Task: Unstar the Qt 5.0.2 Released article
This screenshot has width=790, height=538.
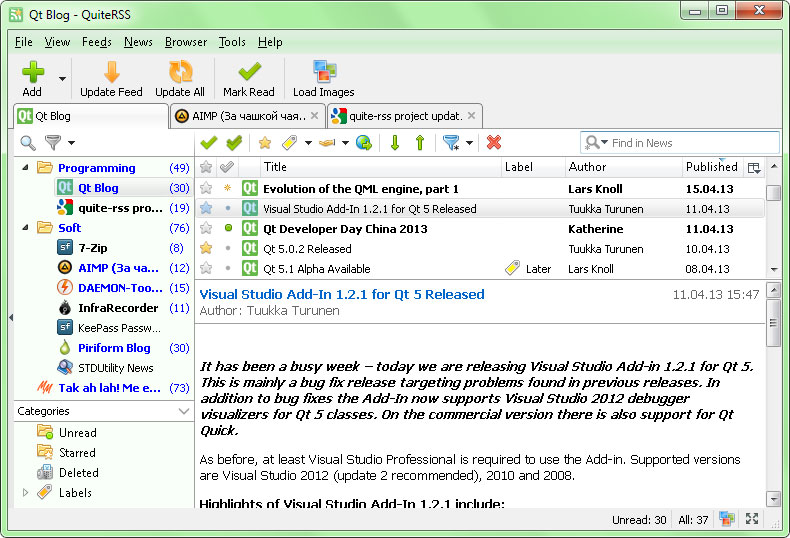Action: pos(206,249)
